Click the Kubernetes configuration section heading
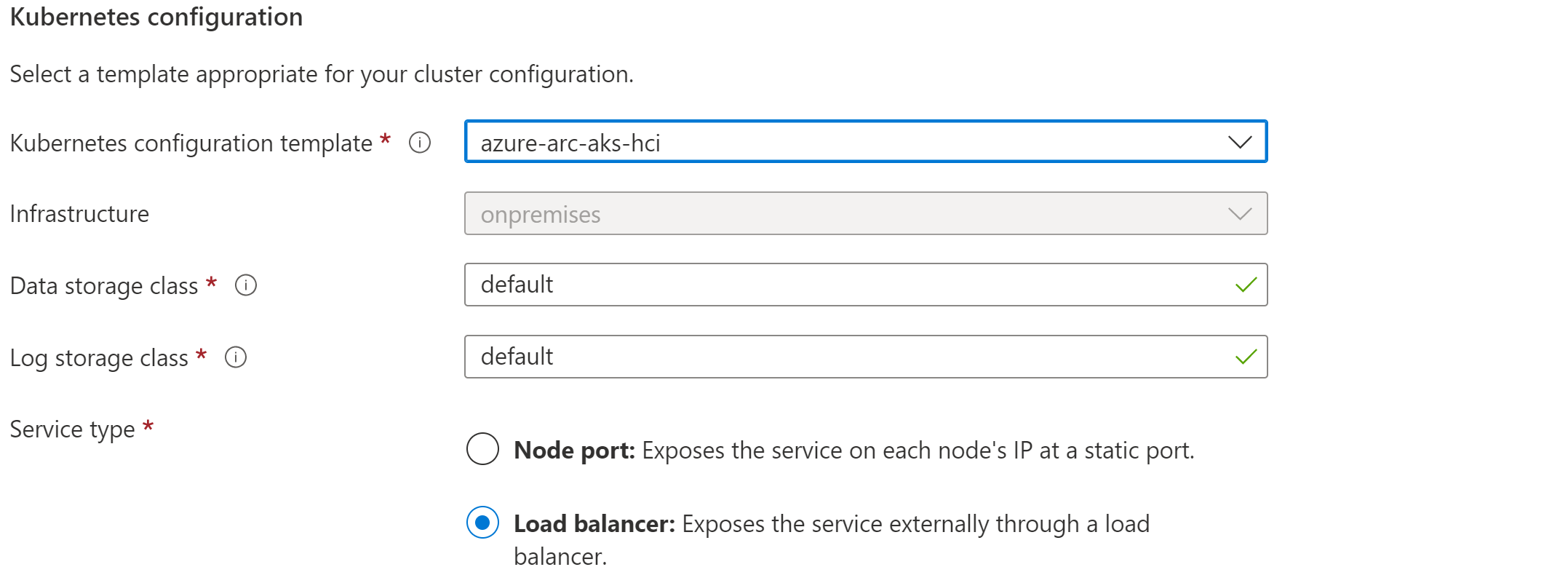The width and height of the screenshot is (1568, 583). click(155, 17)
